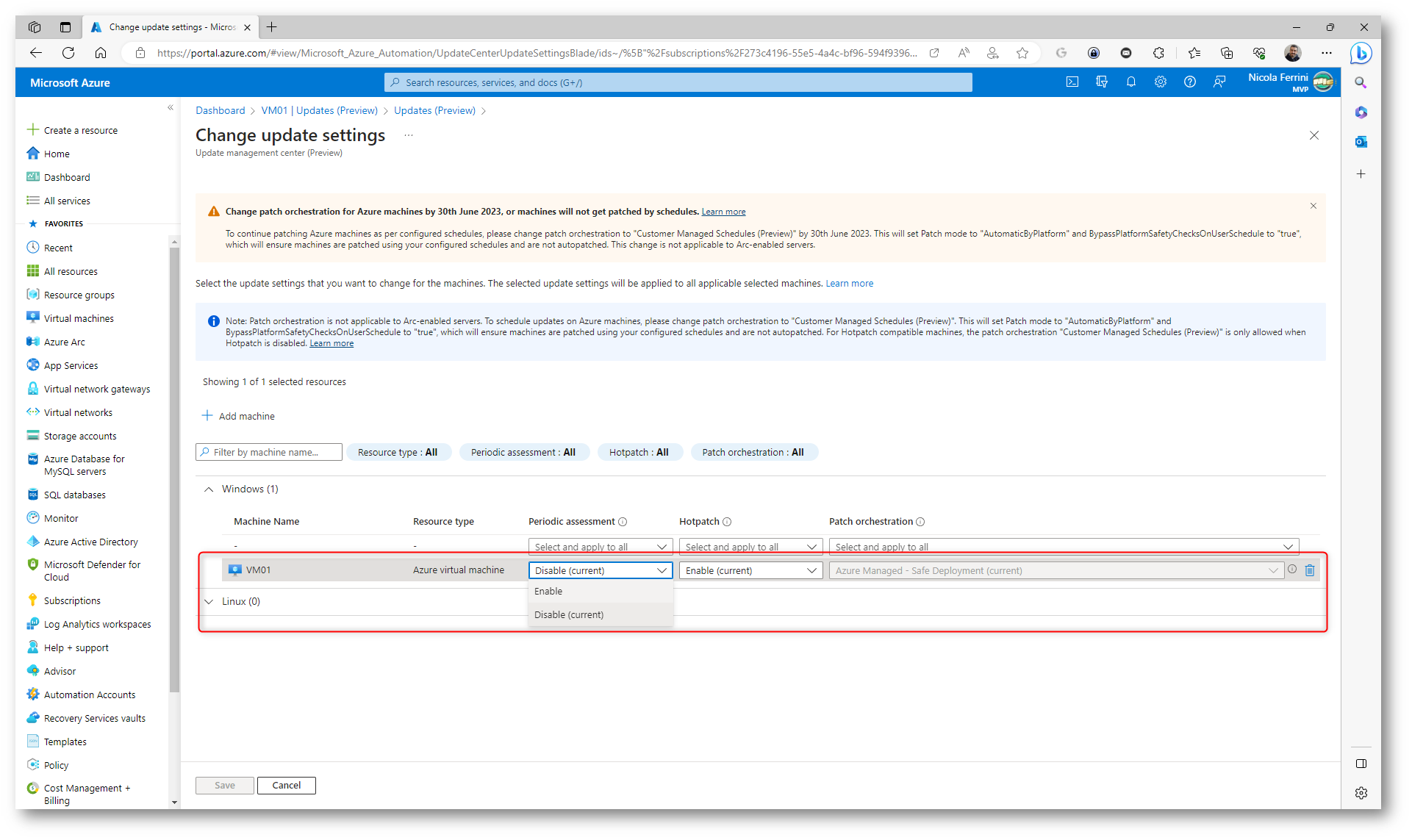
Task: Open Dashboard breadcrumb link
Action: tap(221, 110)
